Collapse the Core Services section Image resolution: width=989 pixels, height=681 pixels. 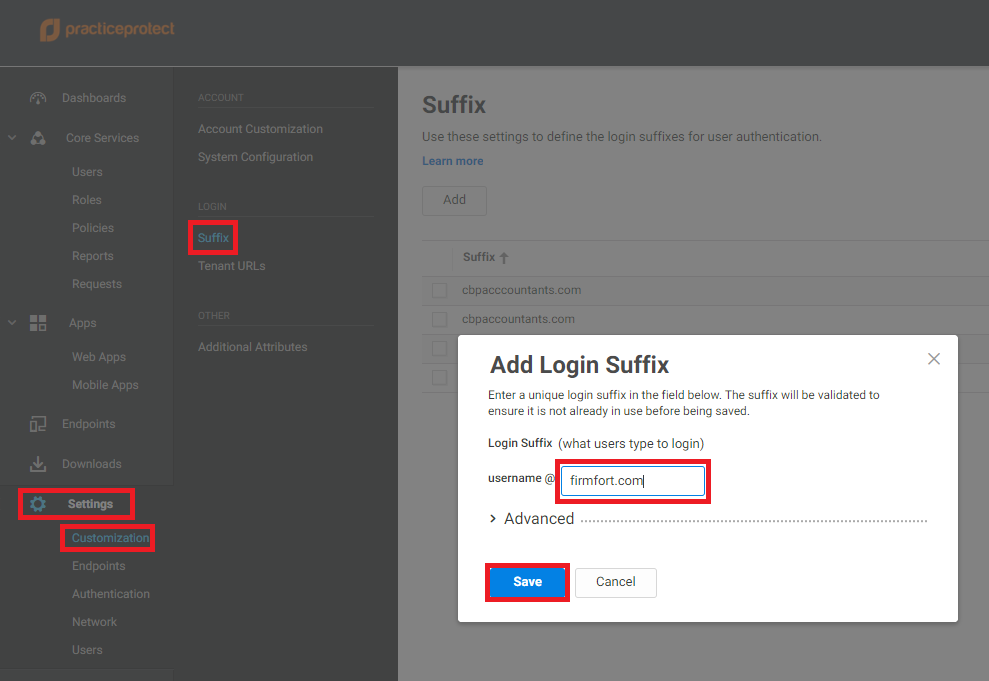point(12,137)
